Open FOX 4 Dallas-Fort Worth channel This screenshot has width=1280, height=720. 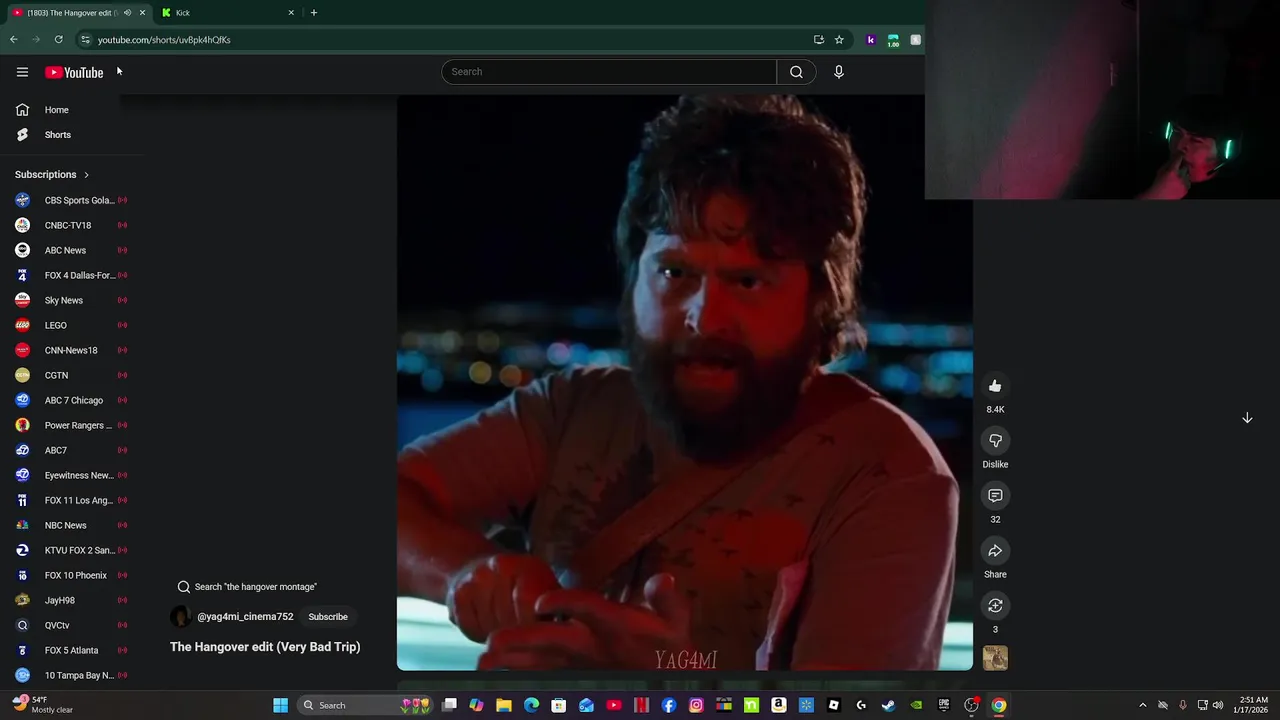70,275
